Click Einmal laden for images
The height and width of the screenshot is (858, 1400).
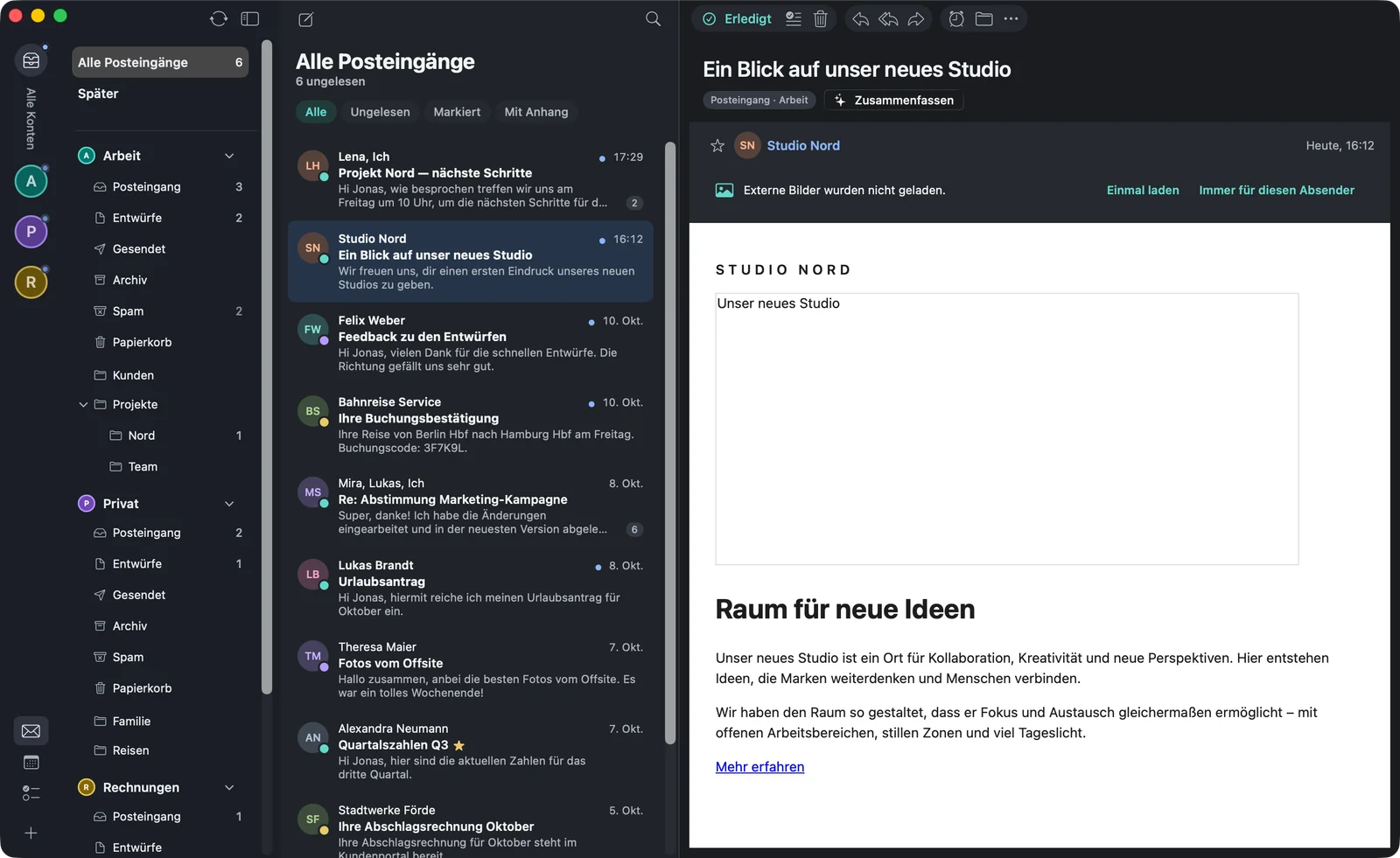(x=1143, y=191)
